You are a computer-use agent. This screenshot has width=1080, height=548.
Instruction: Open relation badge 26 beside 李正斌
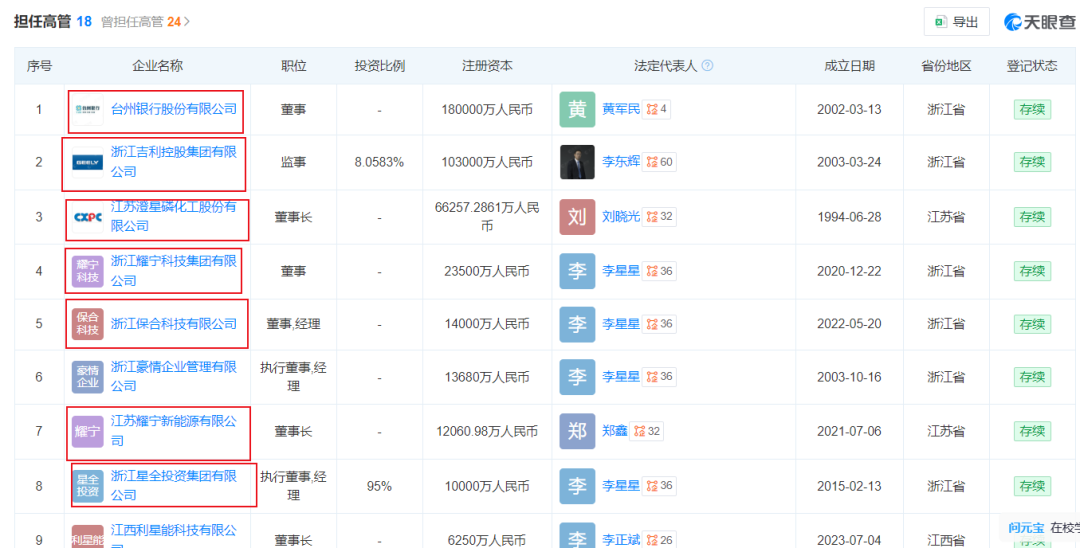(659, 540)
